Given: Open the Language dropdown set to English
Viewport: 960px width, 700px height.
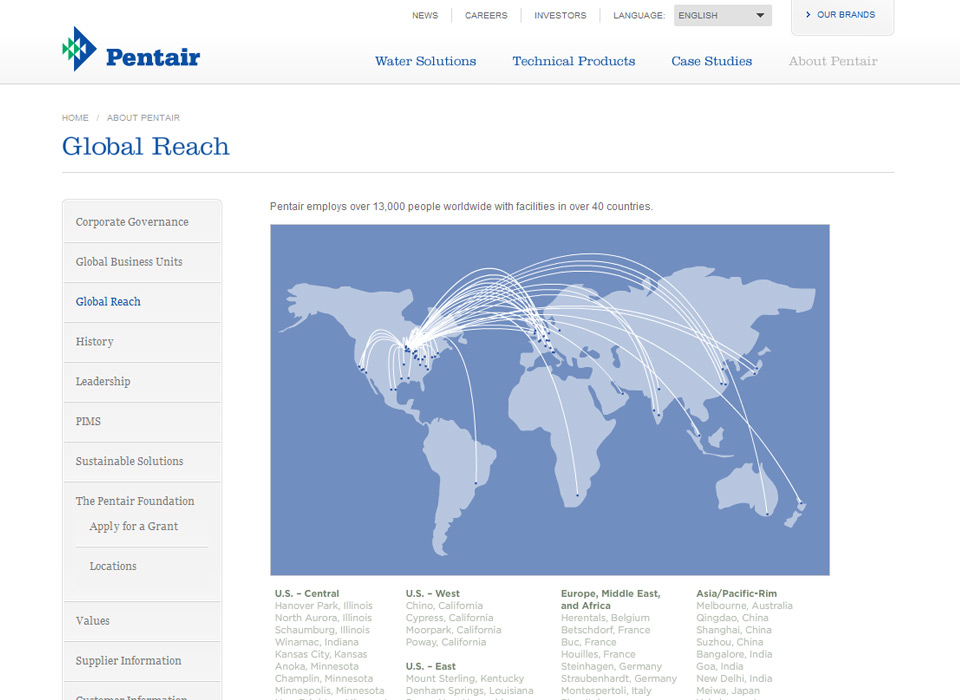Looking at the screenshot, I should 722,15.
